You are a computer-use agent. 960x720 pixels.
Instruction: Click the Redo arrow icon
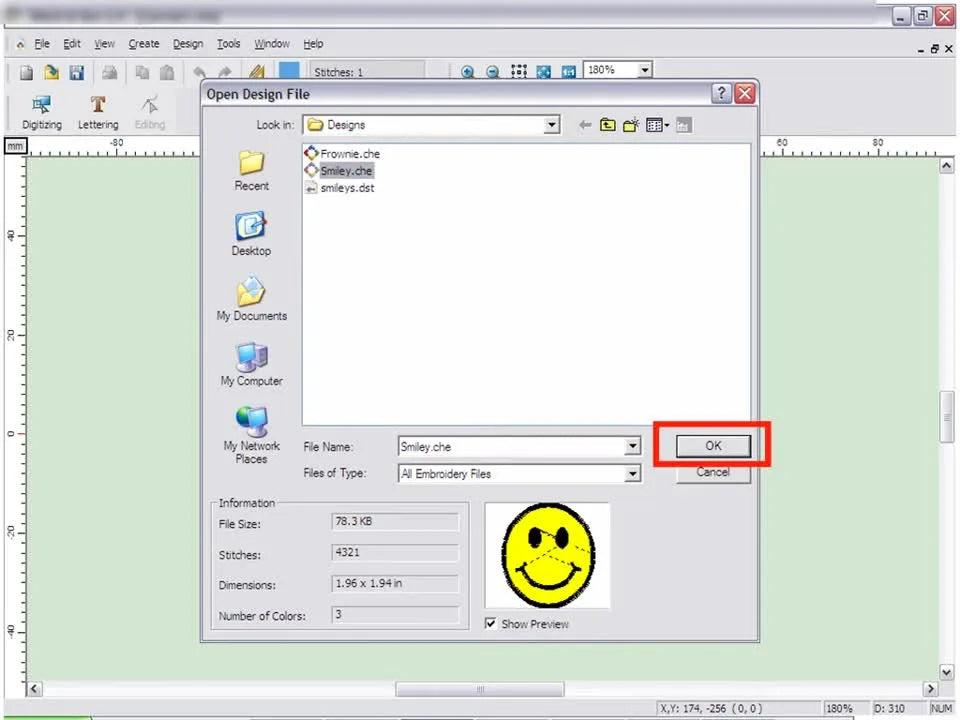click(x=225, y=73)
